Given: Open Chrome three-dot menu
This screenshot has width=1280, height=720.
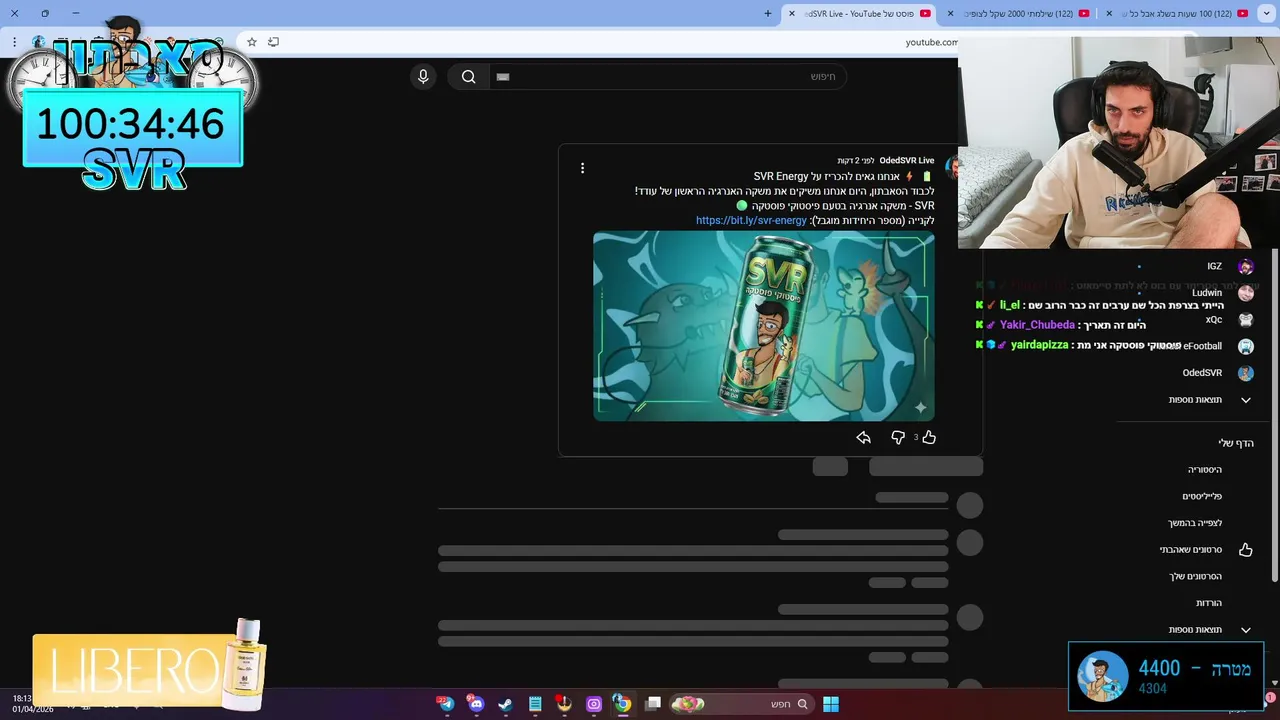Looking at the screenshot, I should [x=15, y=42].
